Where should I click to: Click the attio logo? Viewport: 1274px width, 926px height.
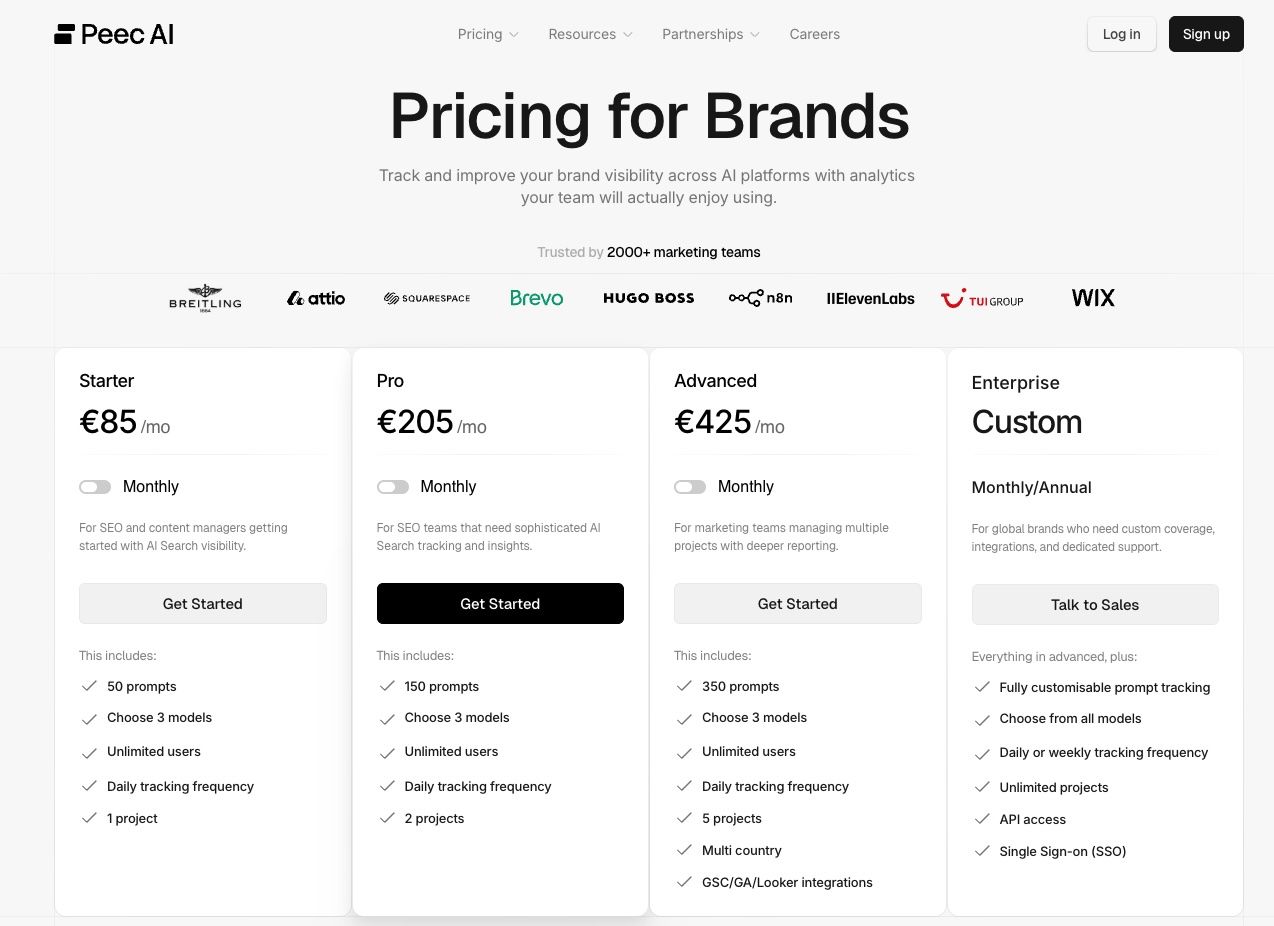click(315, 297)
